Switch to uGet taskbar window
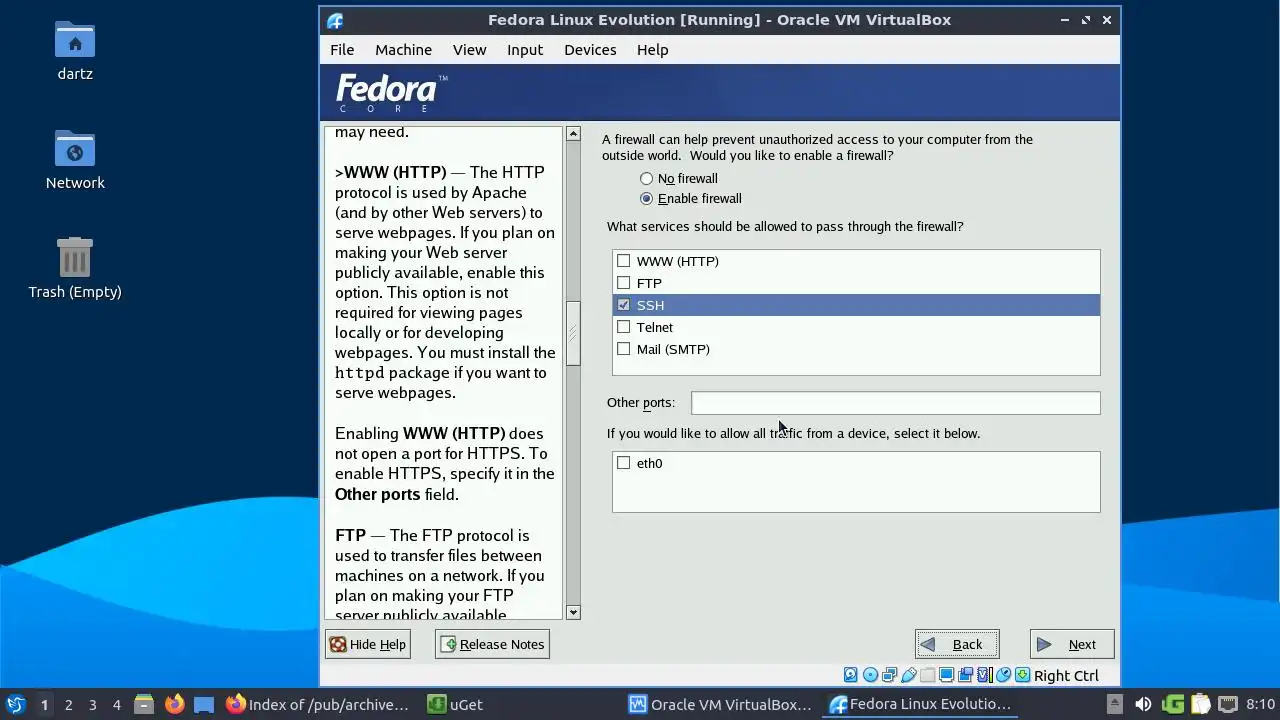 455,704
